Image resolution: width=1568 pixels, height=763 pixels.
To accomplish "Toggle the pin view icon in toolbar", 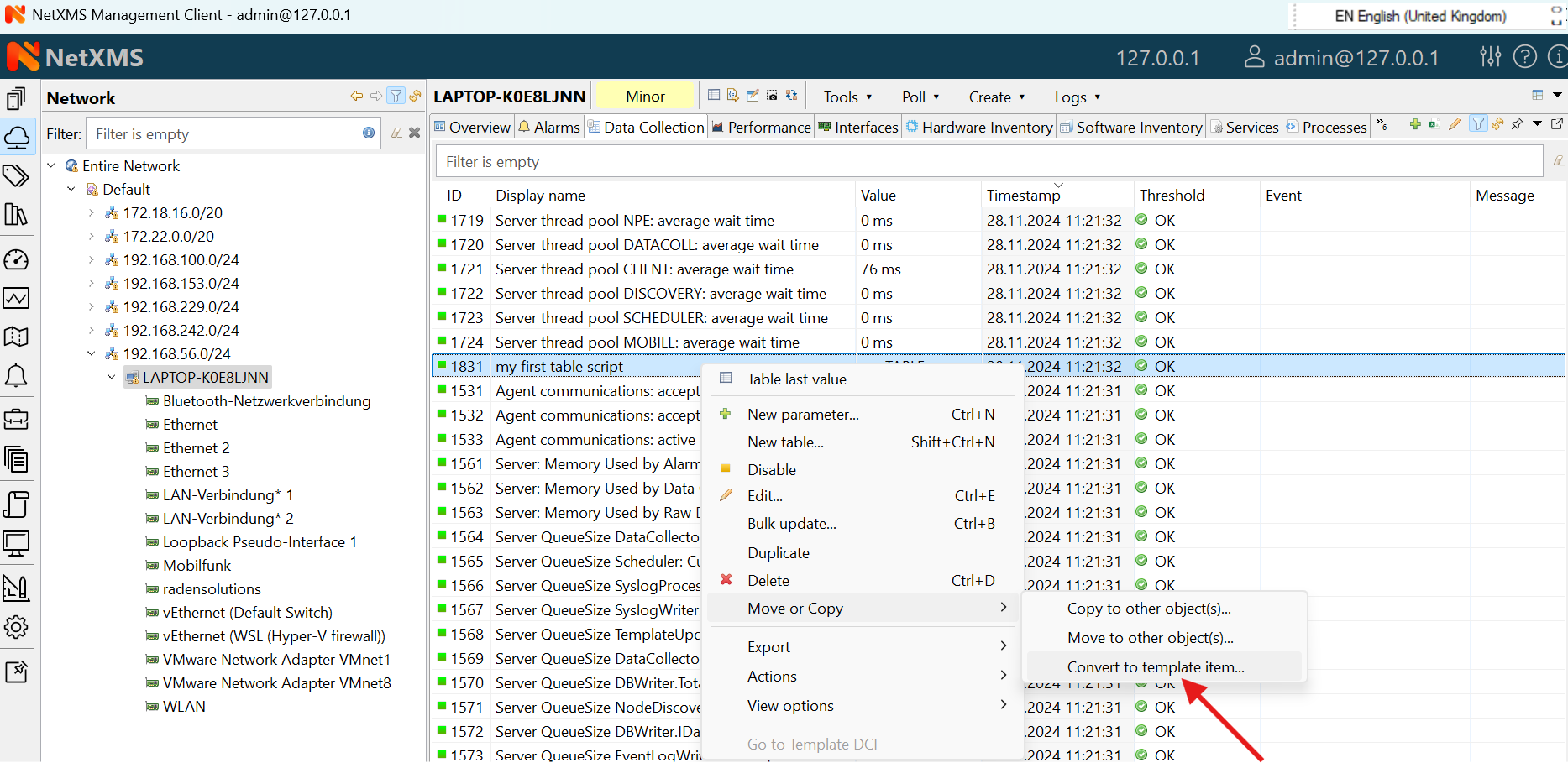I will click(1517, 124).
